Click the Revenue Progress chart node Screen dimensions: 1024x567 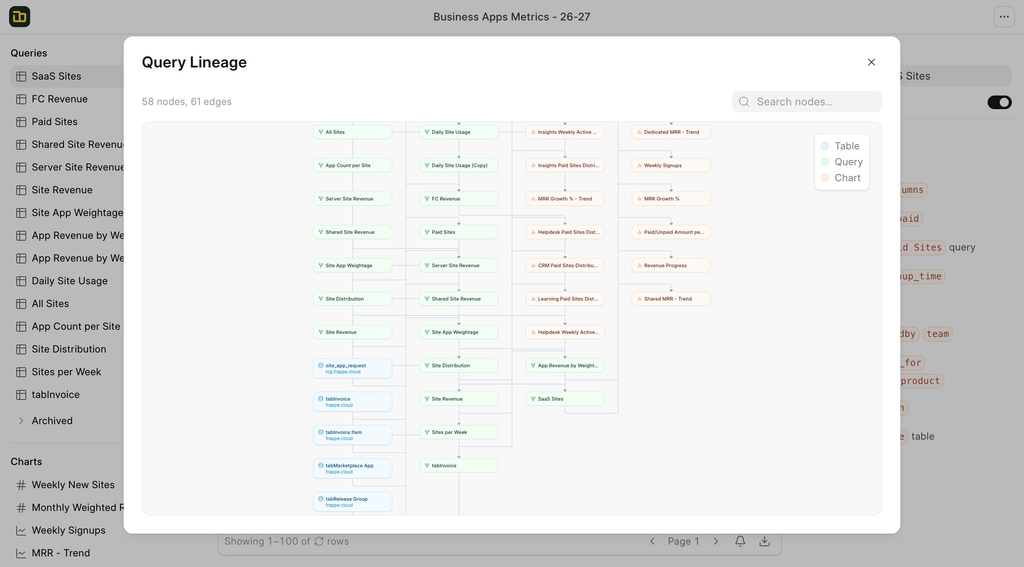pos(671,266)
